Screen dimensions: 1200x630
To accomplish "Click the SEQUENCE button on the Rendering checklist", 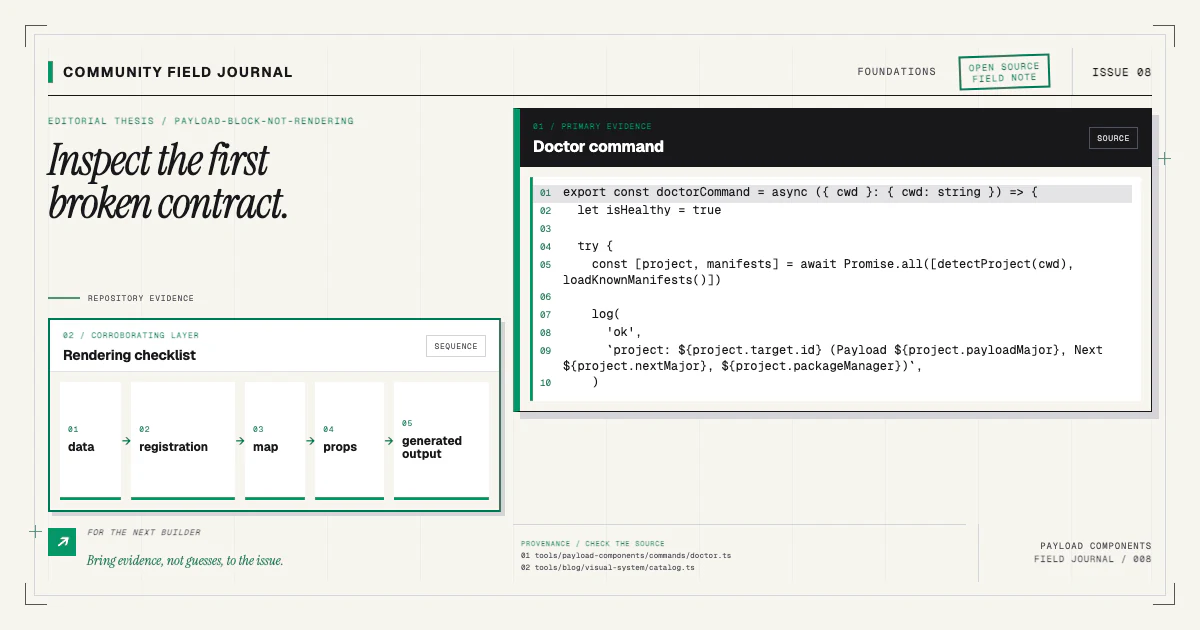I will 456,346.
